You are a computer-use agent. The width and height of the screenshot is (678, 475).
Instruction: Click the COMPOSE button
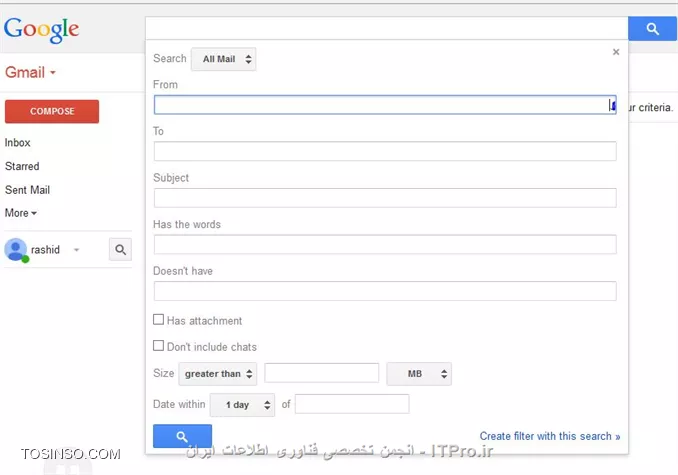52,112
